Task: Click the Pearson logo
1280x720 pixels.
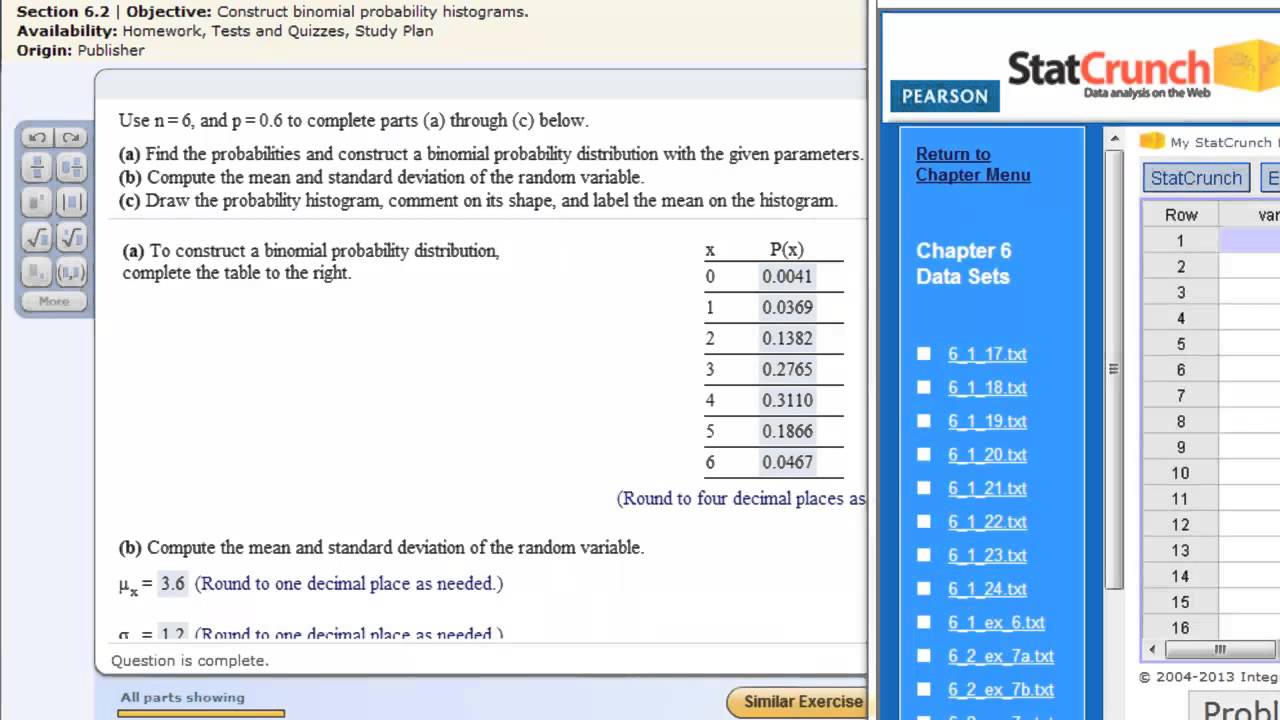Action: coord(945,96)
